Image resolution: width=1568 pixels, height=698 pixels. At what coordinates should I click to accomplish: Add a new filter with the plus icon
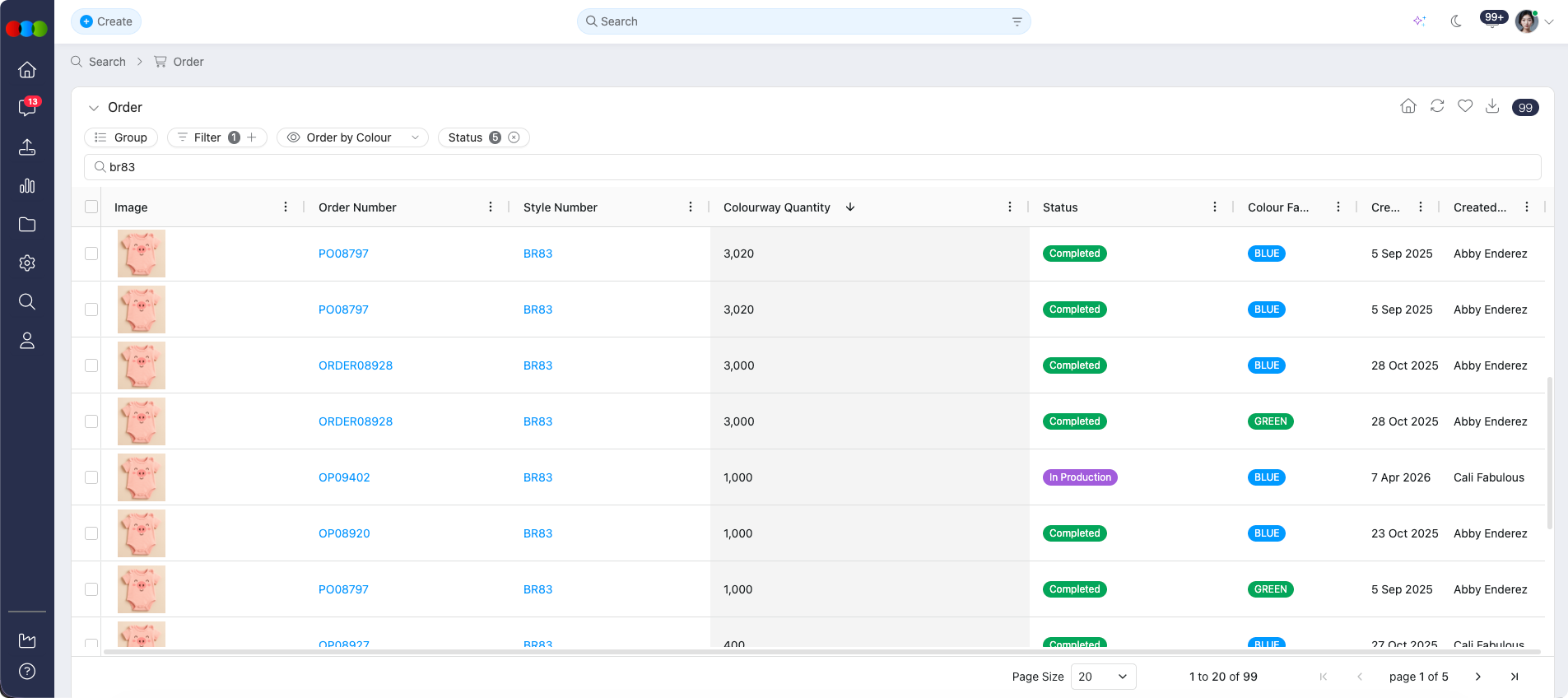[252, 137]
